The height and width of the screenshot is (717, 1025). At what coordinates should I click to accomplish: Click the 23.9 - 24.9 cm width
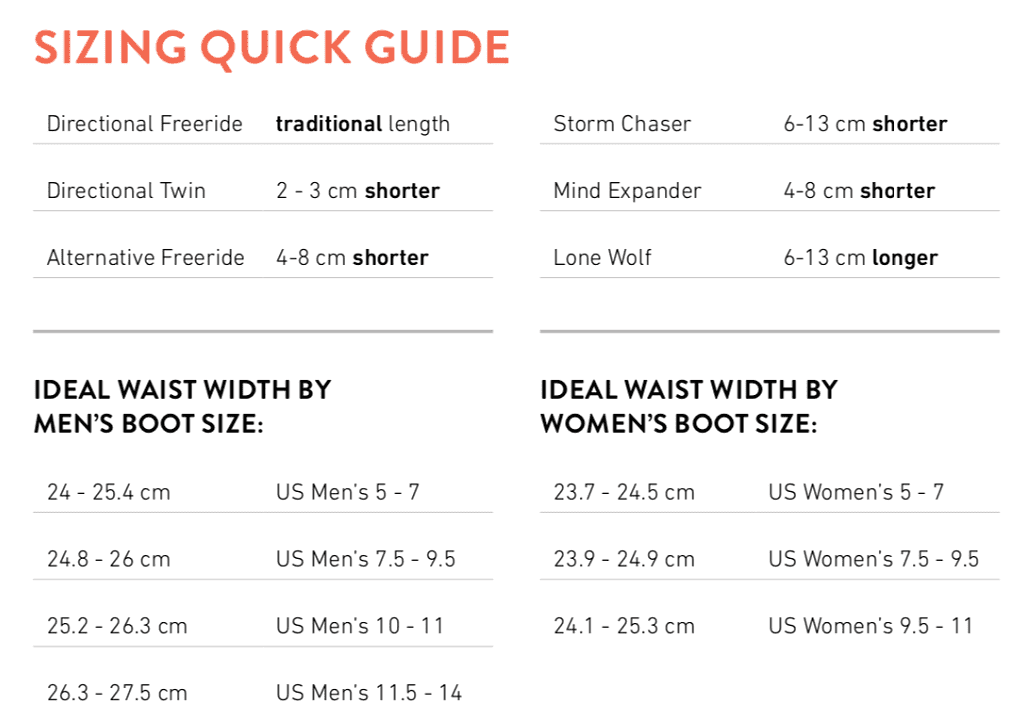tap(624, 559)
